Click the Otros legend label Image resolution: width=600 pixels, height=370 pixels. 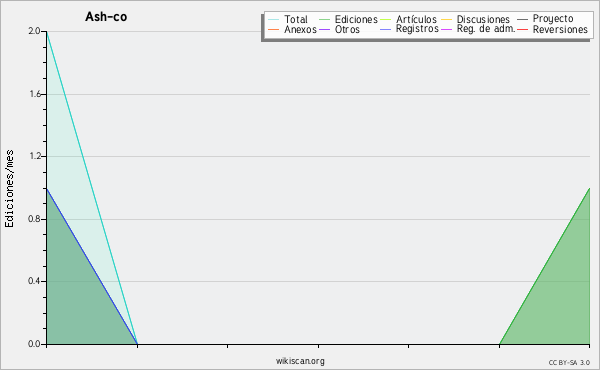pos(347,29)
